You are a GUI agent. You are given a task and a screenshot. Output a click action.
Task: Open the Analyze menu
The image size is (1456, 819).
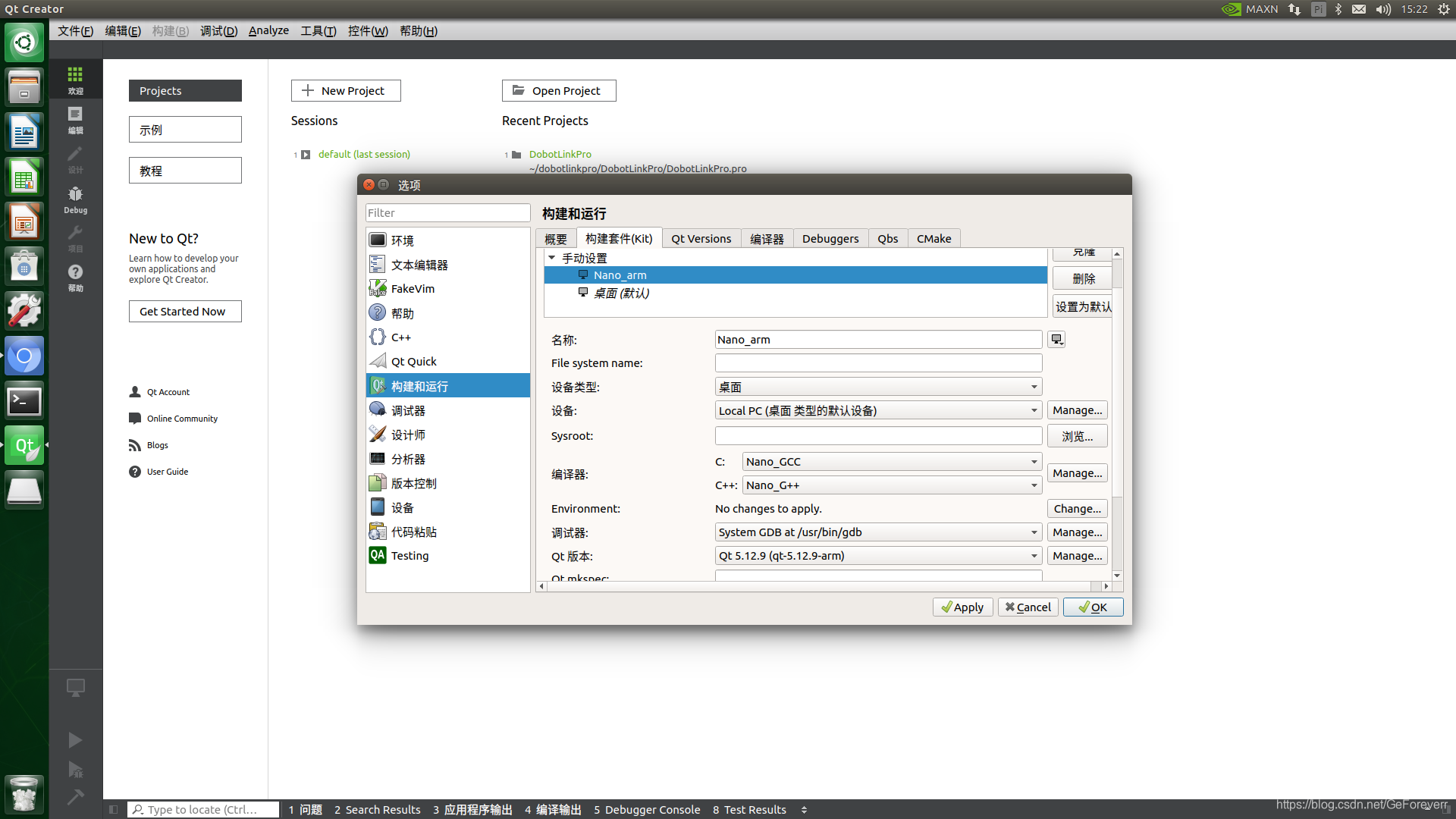268,31
